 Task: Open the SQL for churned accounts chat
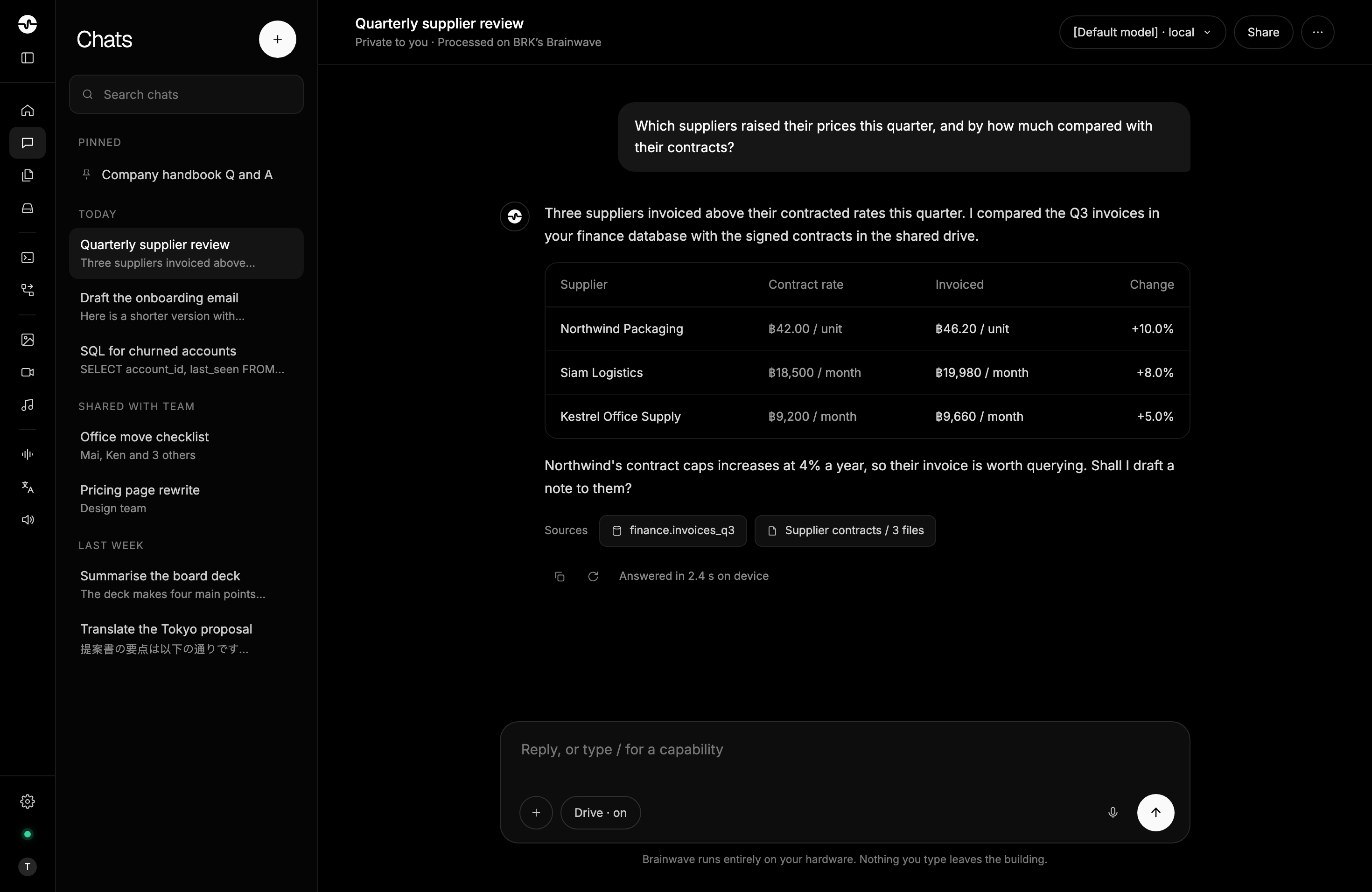point(186,360)
